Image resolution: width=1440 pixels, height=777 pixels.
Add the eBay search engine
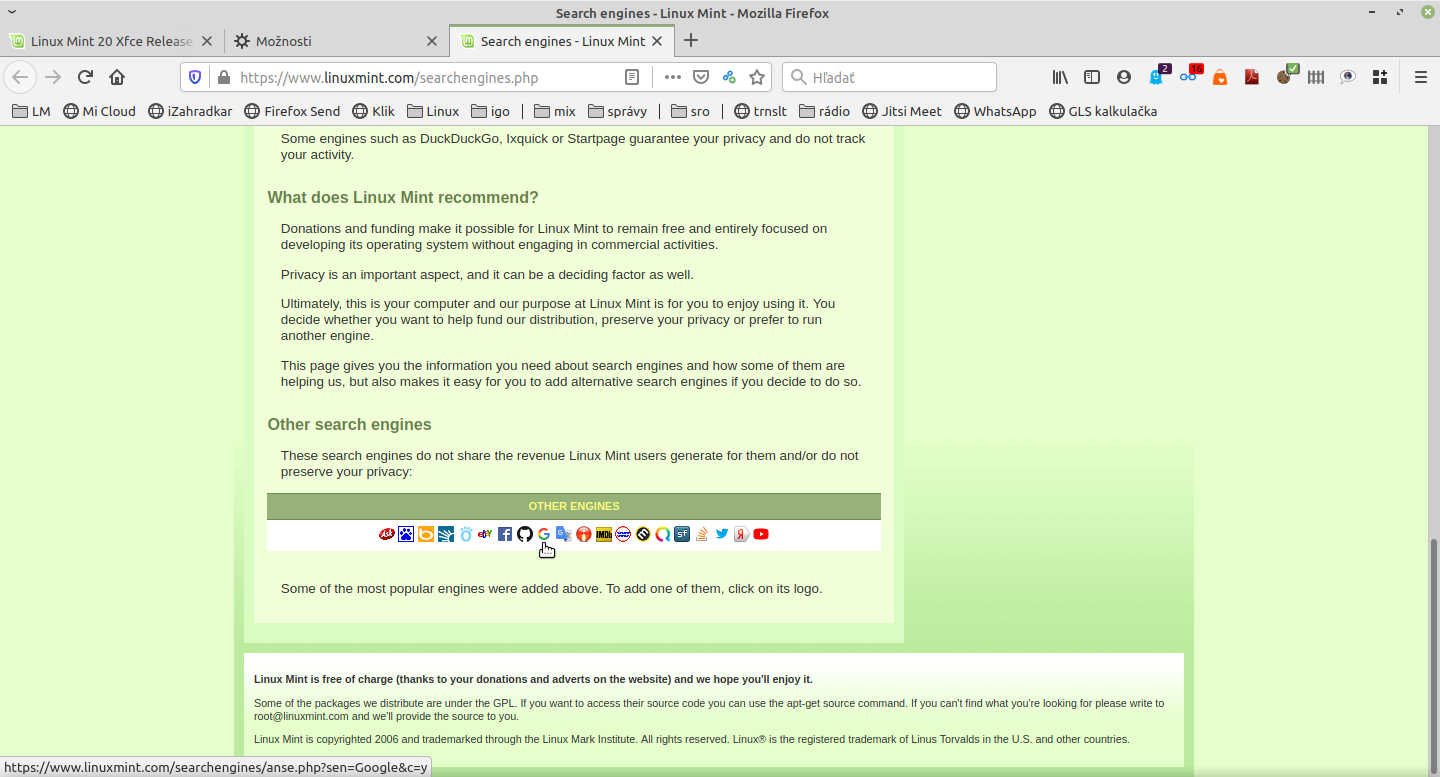pos(485,534)
